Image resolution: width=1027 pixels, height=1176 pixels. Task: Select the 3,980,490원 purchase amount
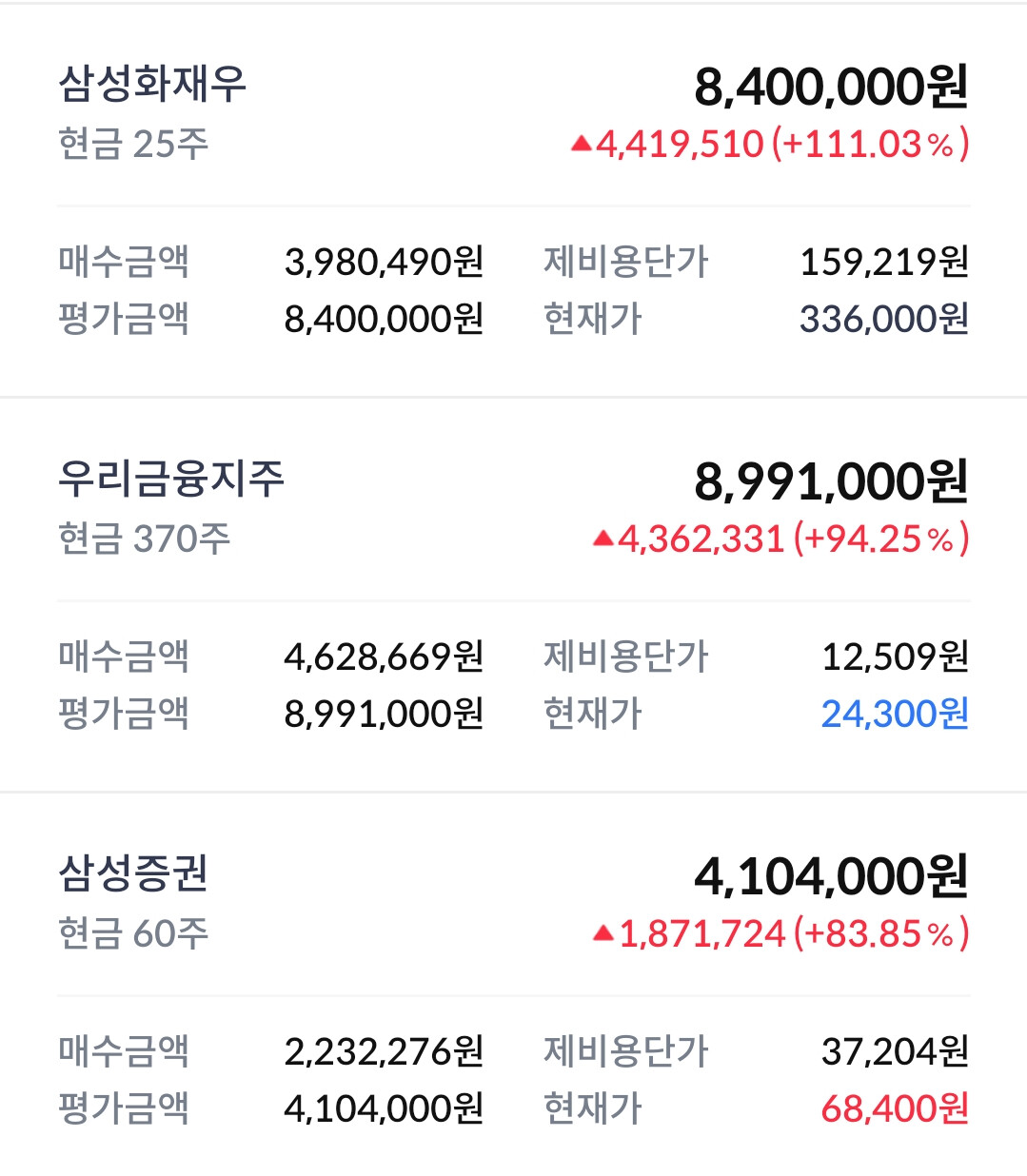tap(384, 262)
